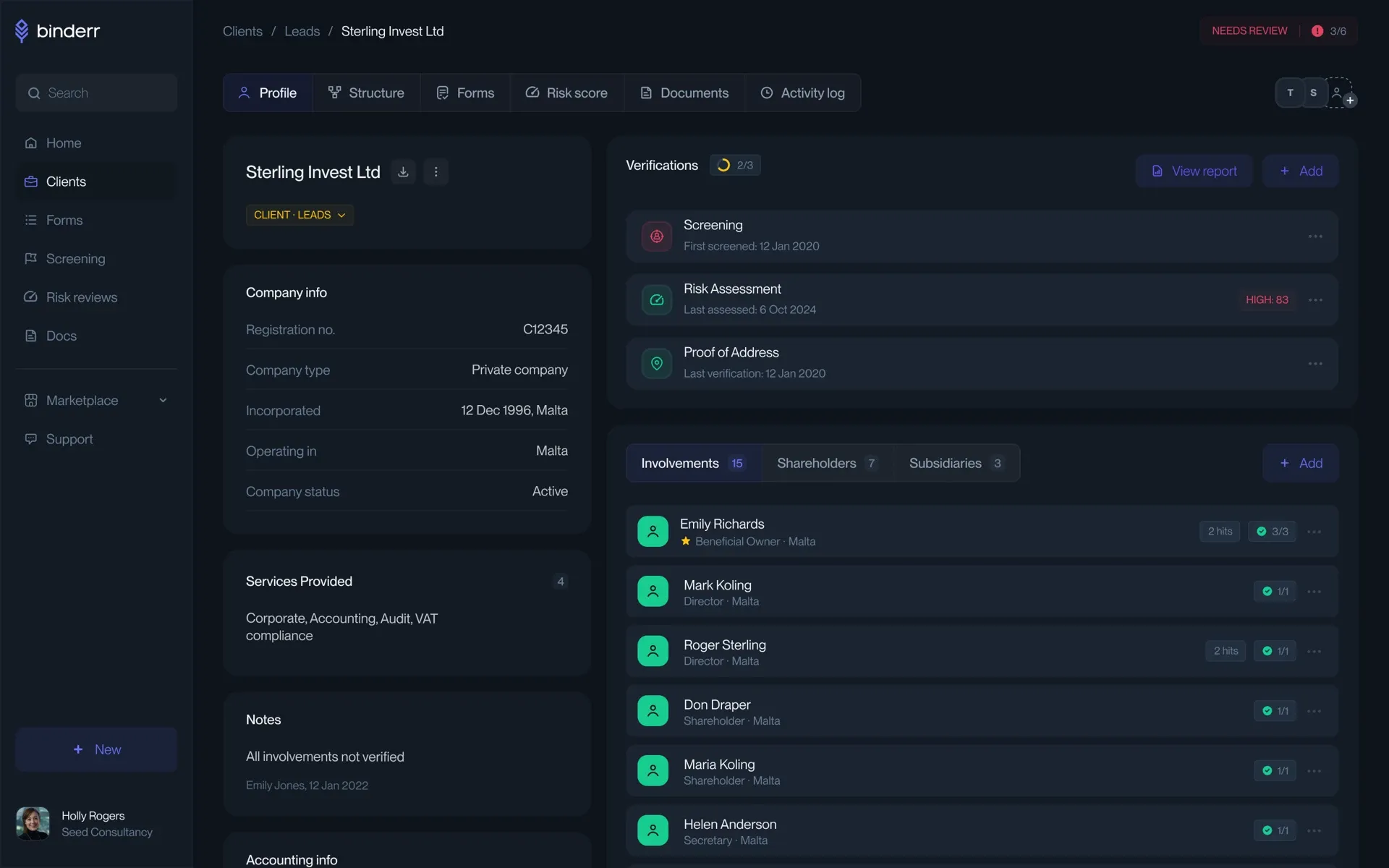The height and width of the screenshot is (868, 1389).
Task: Go to Screening in the sidebar
Action: pos(75,258)
